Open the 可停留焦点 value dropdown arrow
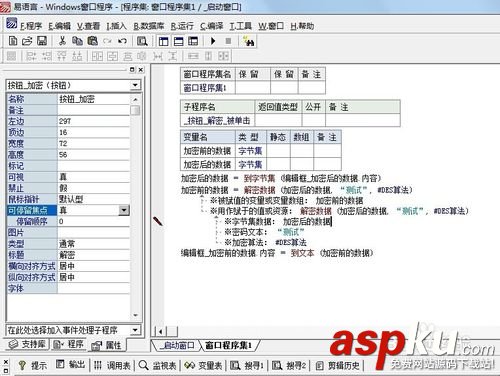Screen dimensions: 500x376 click(x=124, y=210)
